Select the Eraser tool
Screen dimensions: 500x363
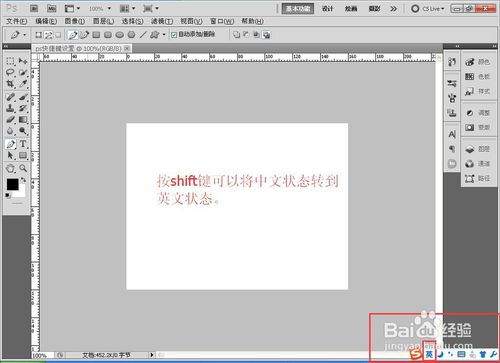[10, 119]
